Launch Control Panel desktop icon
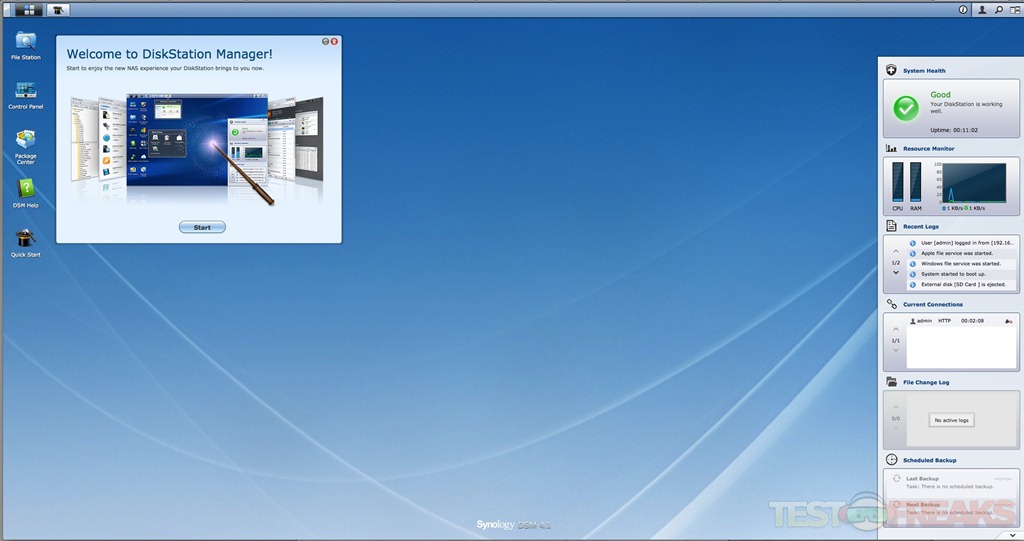Screen dimensions: 1024x541 [x=25, y=92]
